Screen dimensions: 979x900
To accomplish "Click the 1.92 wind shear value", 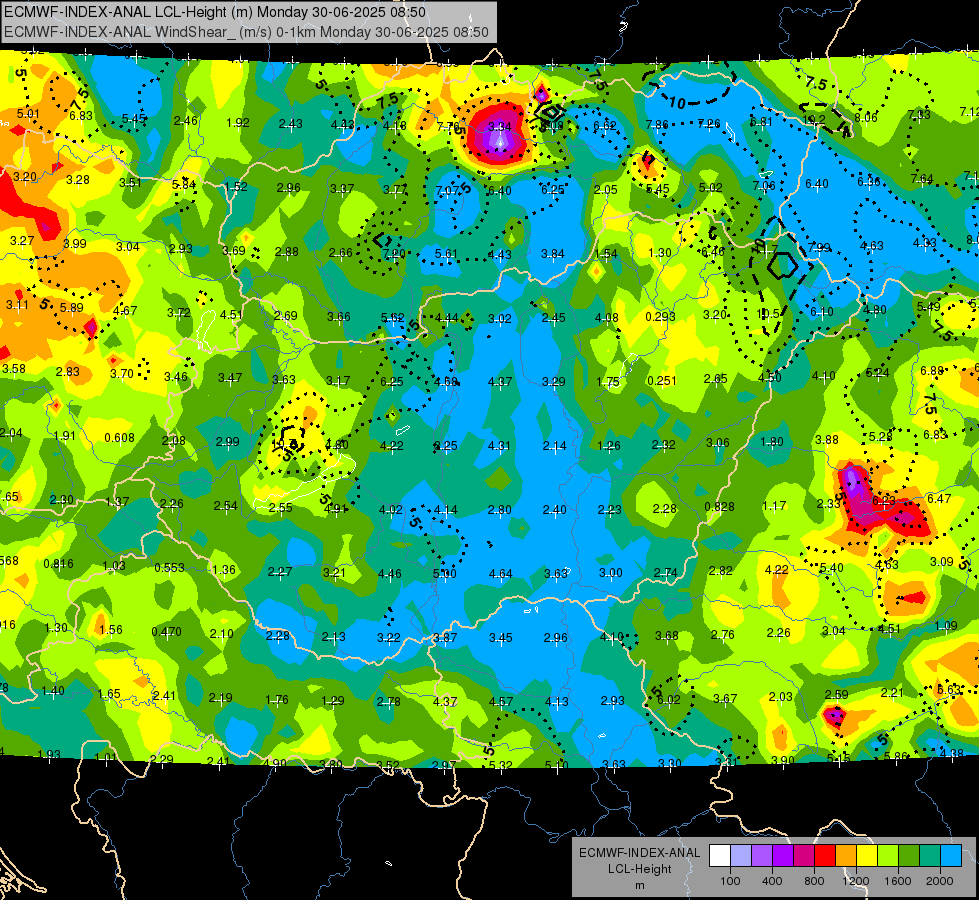I will pos(238,122).
